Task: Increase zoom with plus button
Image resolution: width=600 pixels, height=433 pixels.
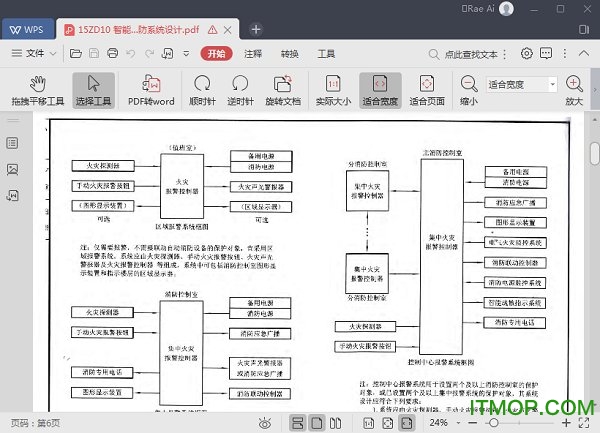Action: [566, 423]
